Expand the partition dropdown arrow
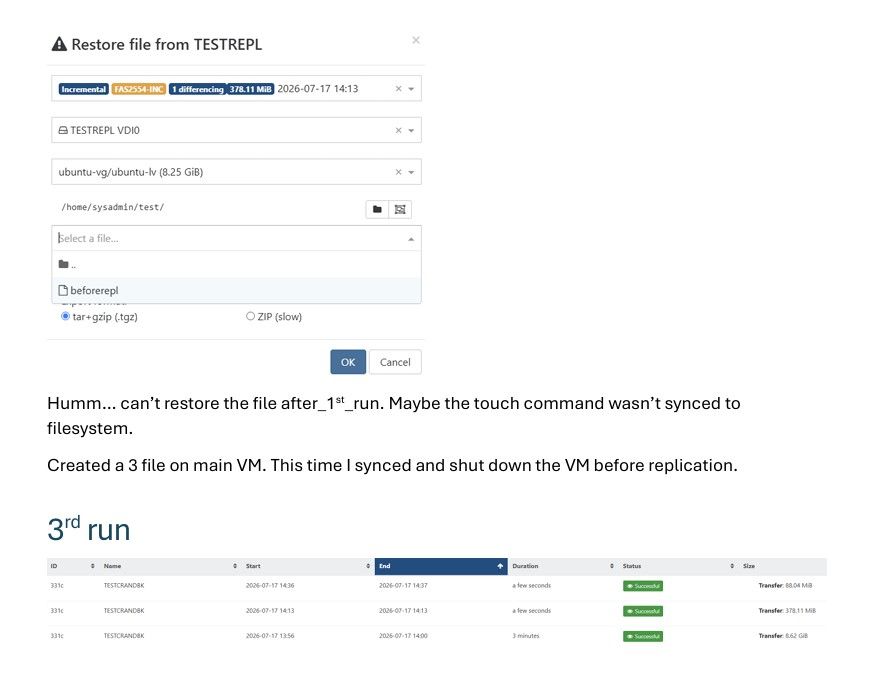Viewport: 871px width, 693px height. click(x=411, y=172)
